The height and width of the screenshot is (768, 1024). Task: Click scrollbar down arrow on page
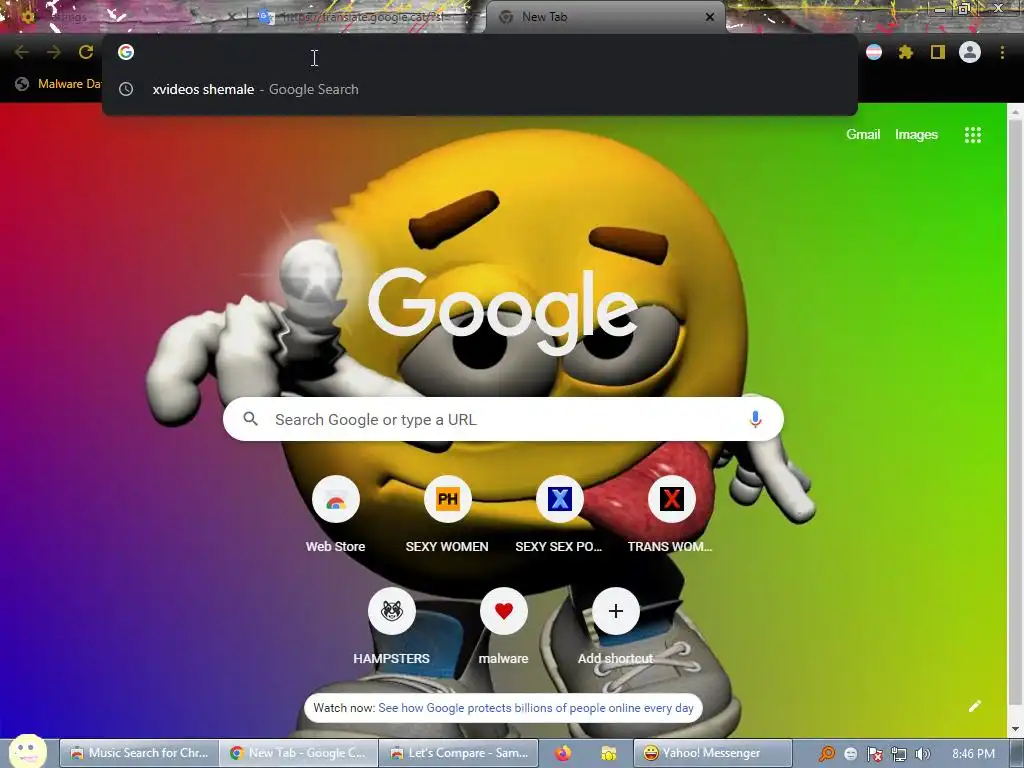[1014, 729]
